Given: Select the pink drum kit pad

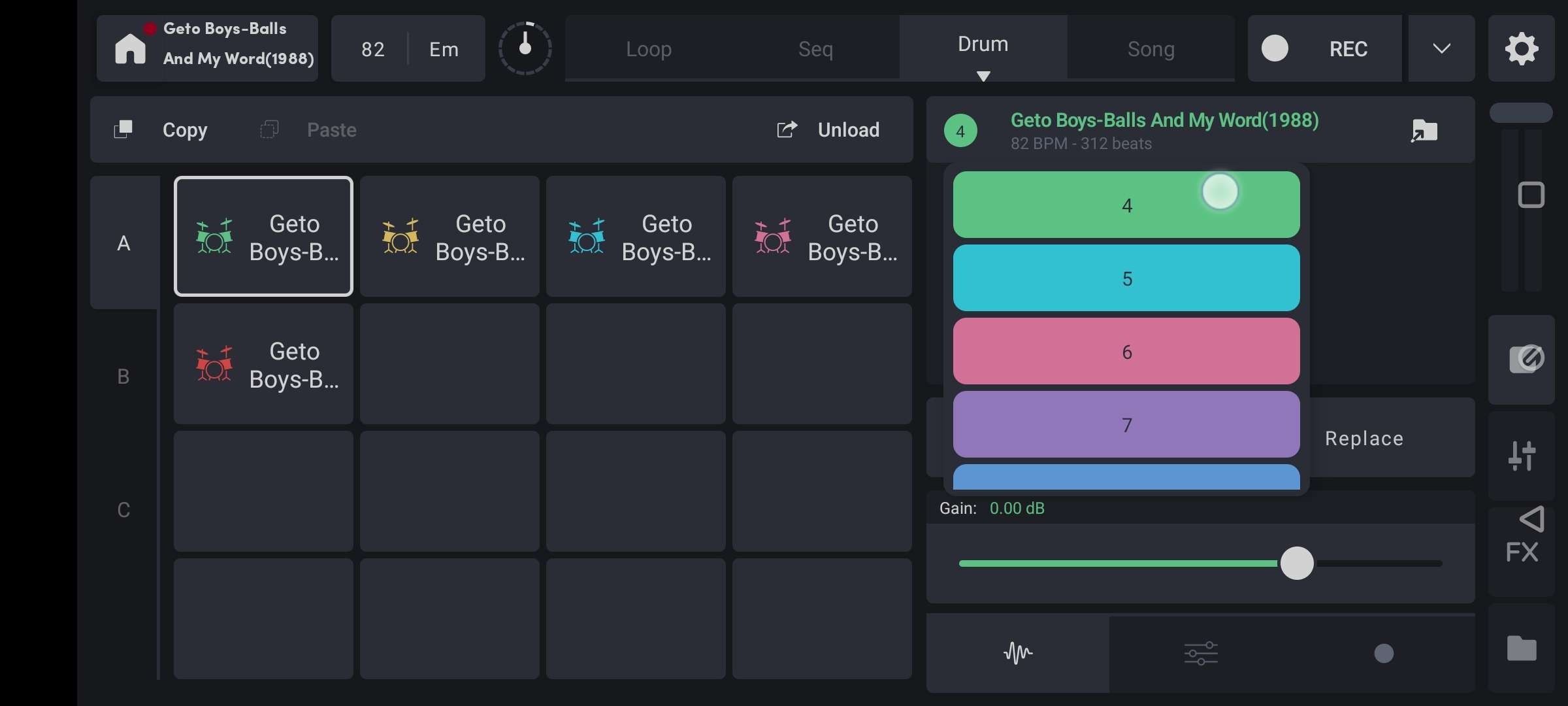Looking at the screenshot, I should click(x=822, y=236).
